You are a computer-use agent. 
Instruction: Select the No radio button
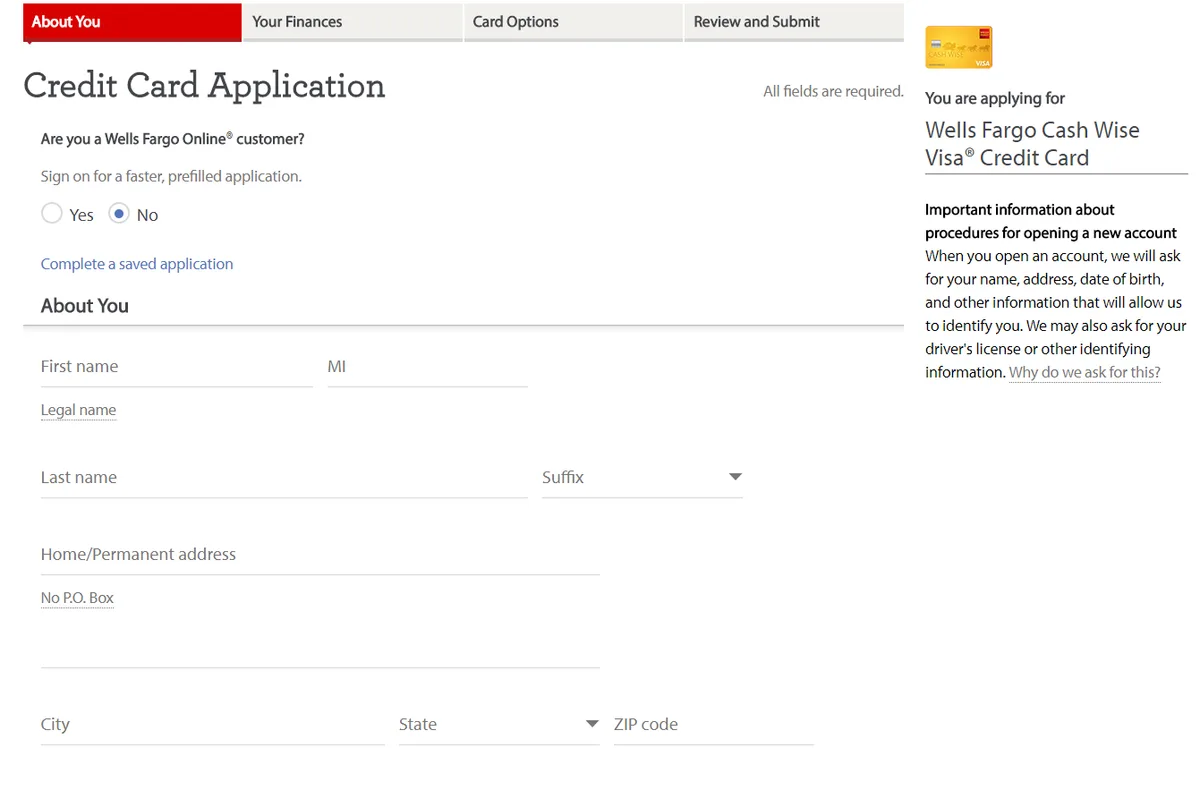point(119,214)
